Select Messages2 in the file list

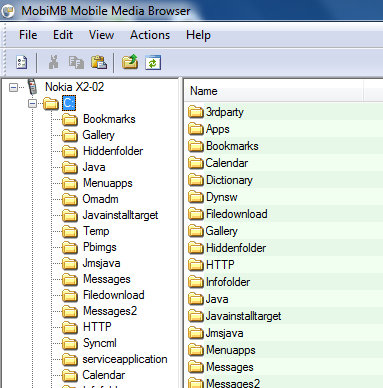pos(233,383)
